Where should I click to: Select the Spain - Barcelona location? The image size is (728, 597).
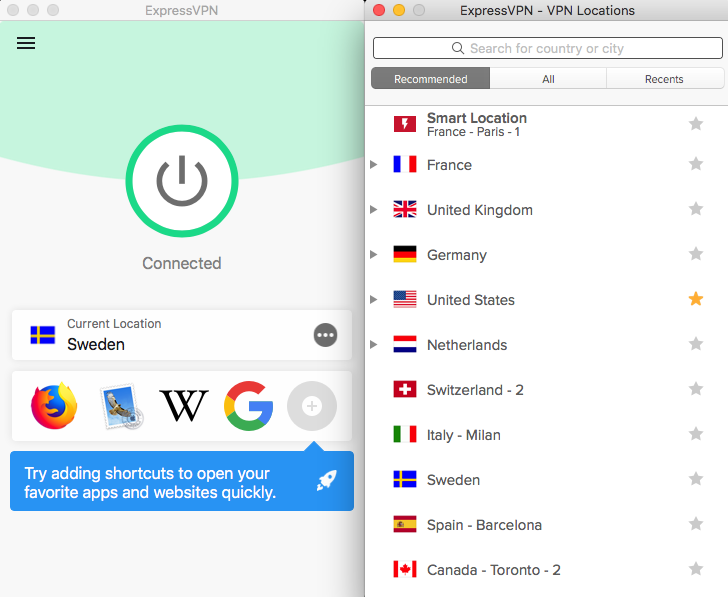tap(546, 525)
